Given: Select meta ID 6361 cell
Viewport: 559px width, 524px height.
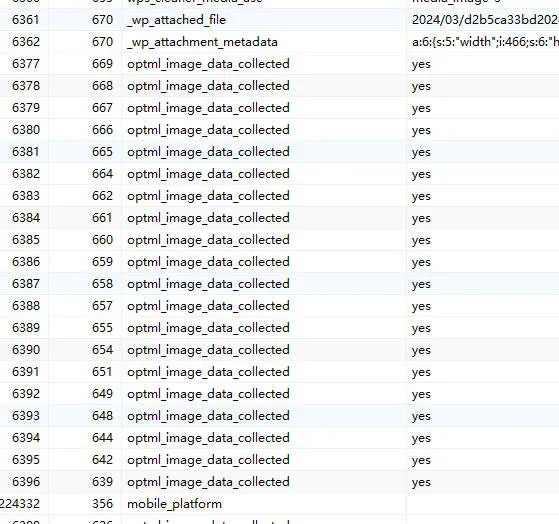Looking at the screenshot, I should (x=24, y=20).
